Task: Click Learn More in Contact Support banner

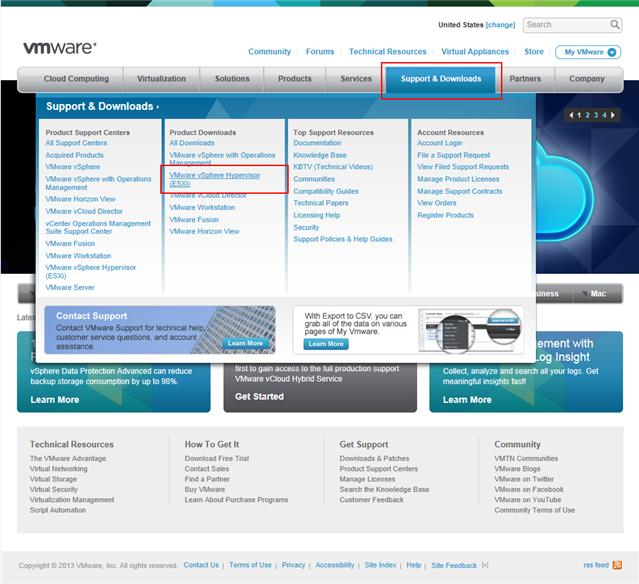Action: (x=245, y=344)
